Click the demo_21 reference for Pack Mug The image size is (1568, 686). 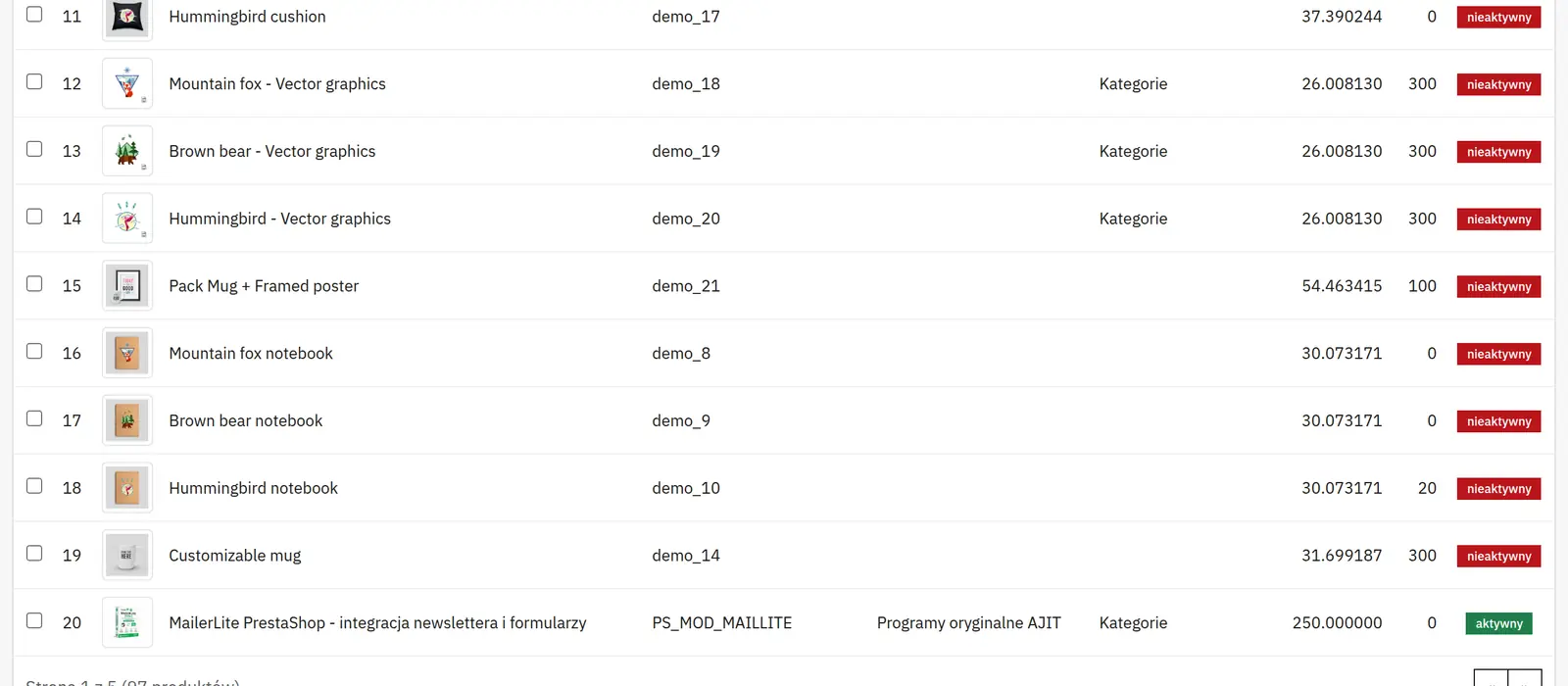coord(686,285)
